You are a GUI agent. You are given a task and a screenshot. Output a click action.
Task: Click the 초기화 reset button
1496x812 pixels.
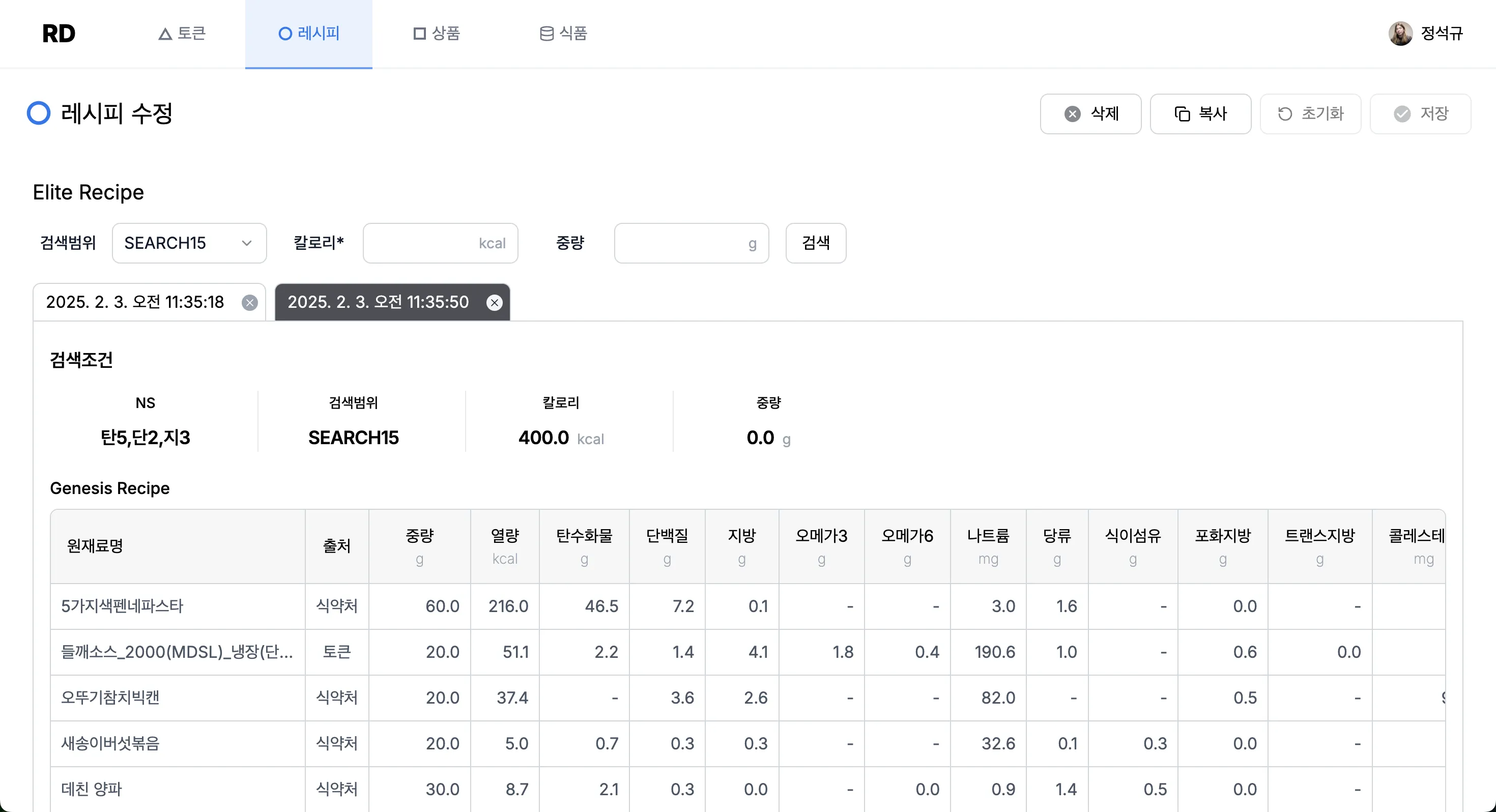pyautogui.click(x=1310, y=114)
